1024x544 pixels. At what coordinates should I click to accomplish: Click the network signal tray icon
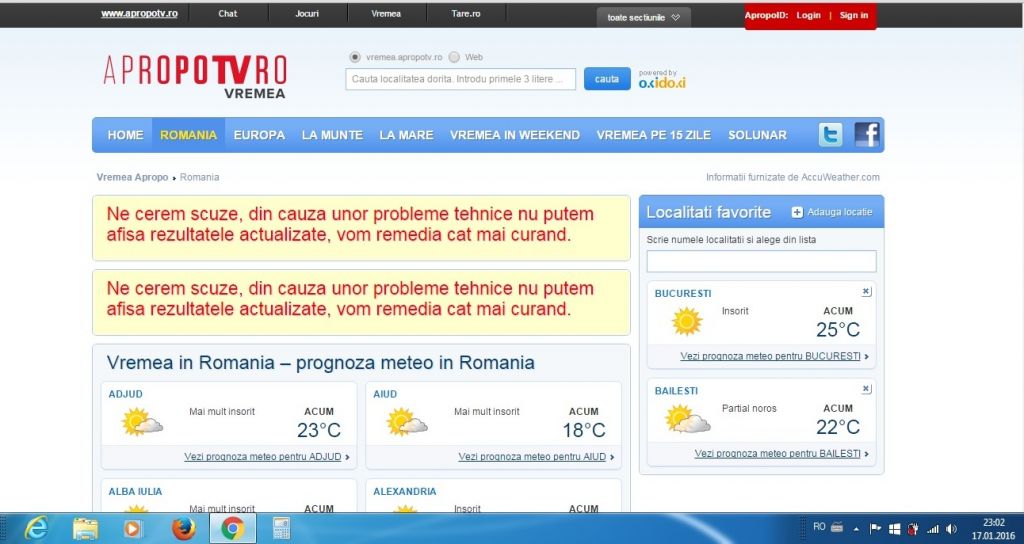[933, 528]
